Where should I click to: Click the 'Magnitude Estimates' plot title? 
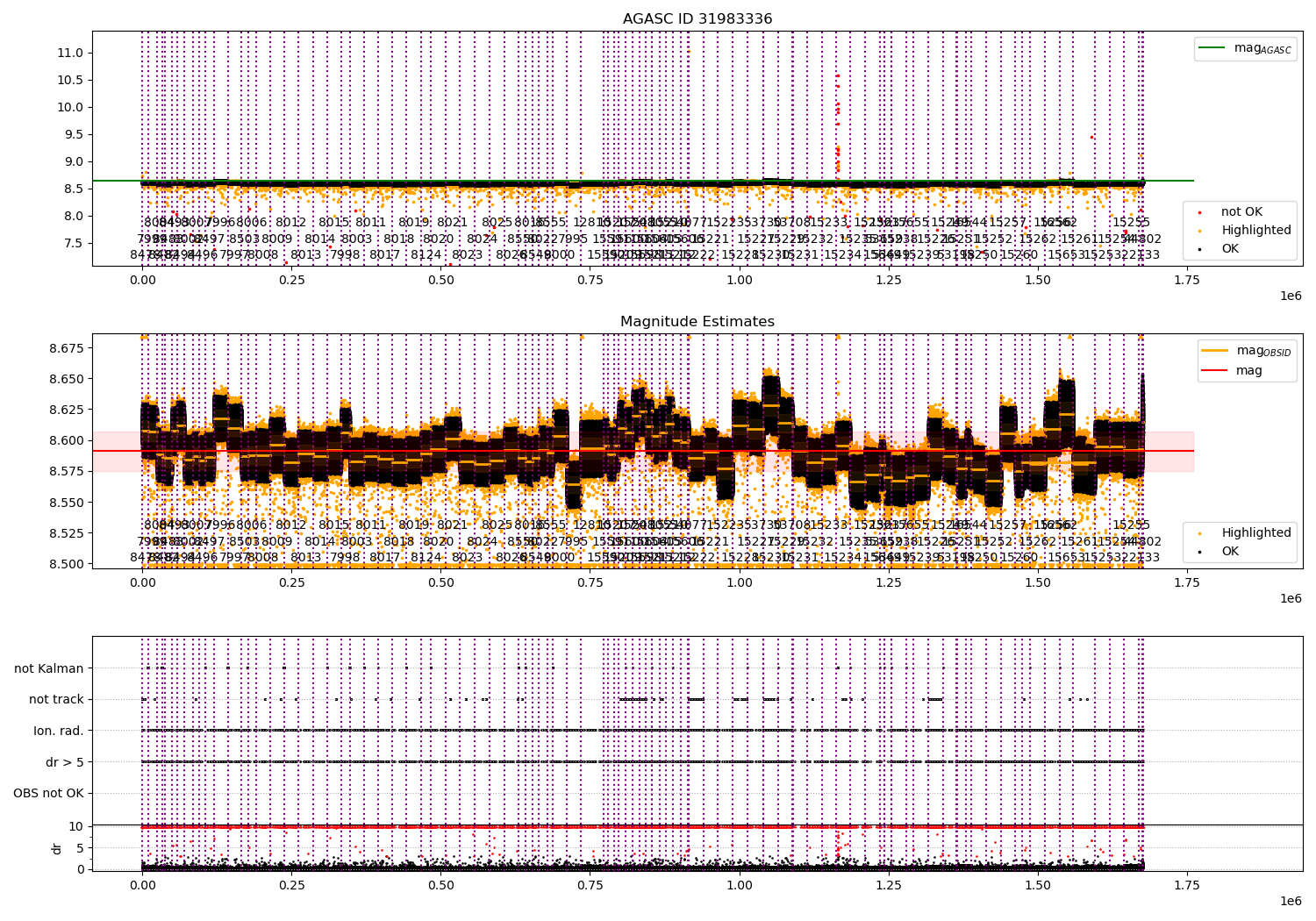697,322
